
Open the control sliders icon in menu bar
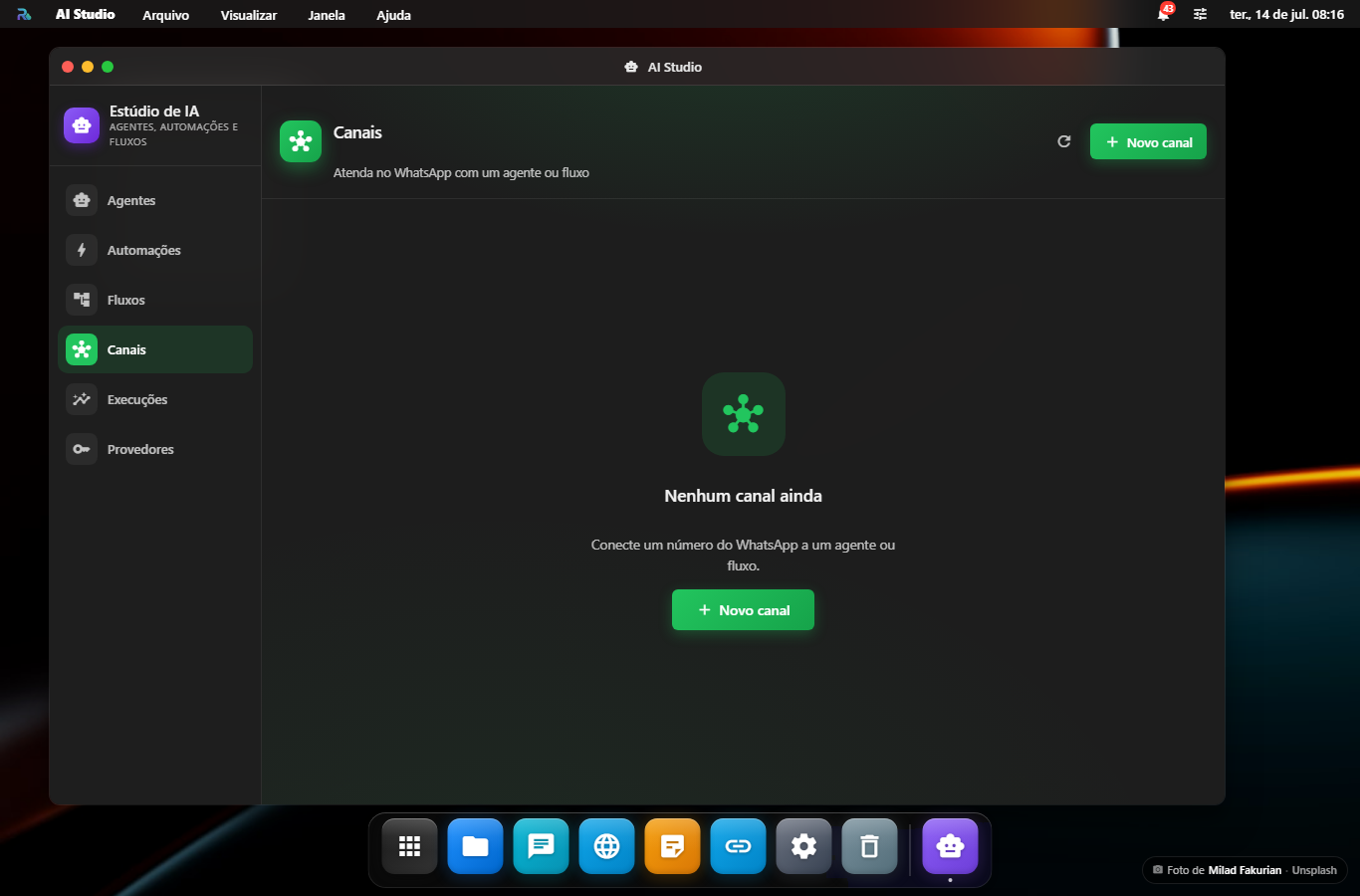click(x=1201, y=14)
